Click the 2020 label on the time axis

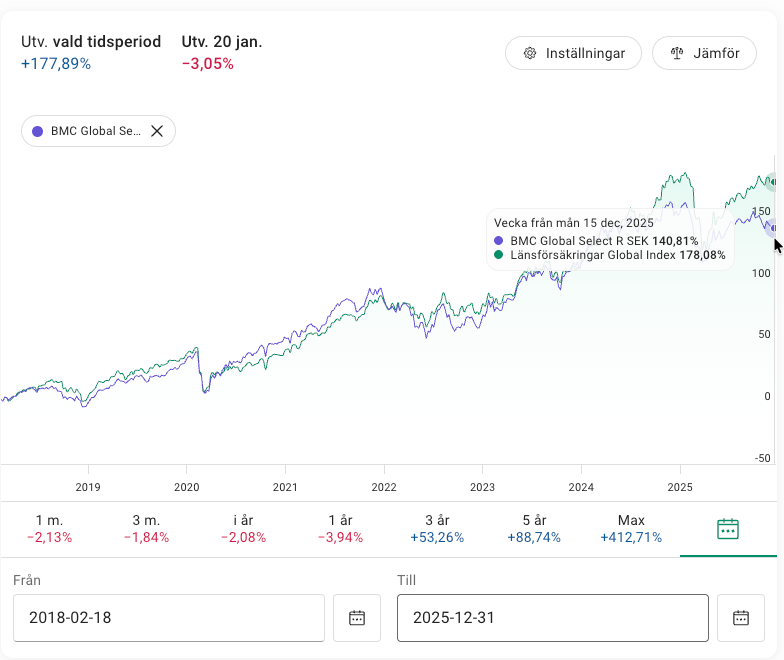point(187,487)
